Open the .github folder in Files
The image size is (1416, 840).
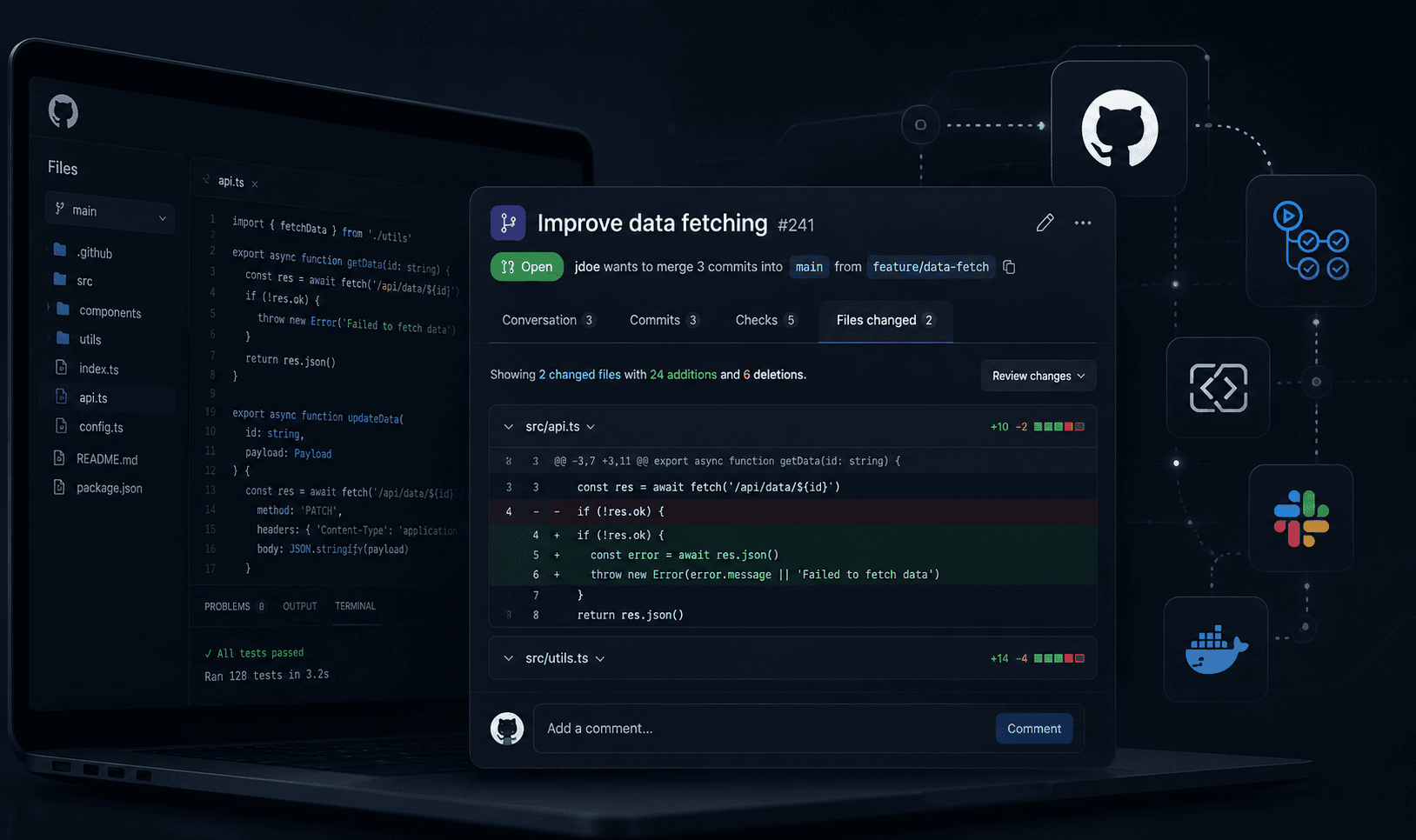pos(83,252)
